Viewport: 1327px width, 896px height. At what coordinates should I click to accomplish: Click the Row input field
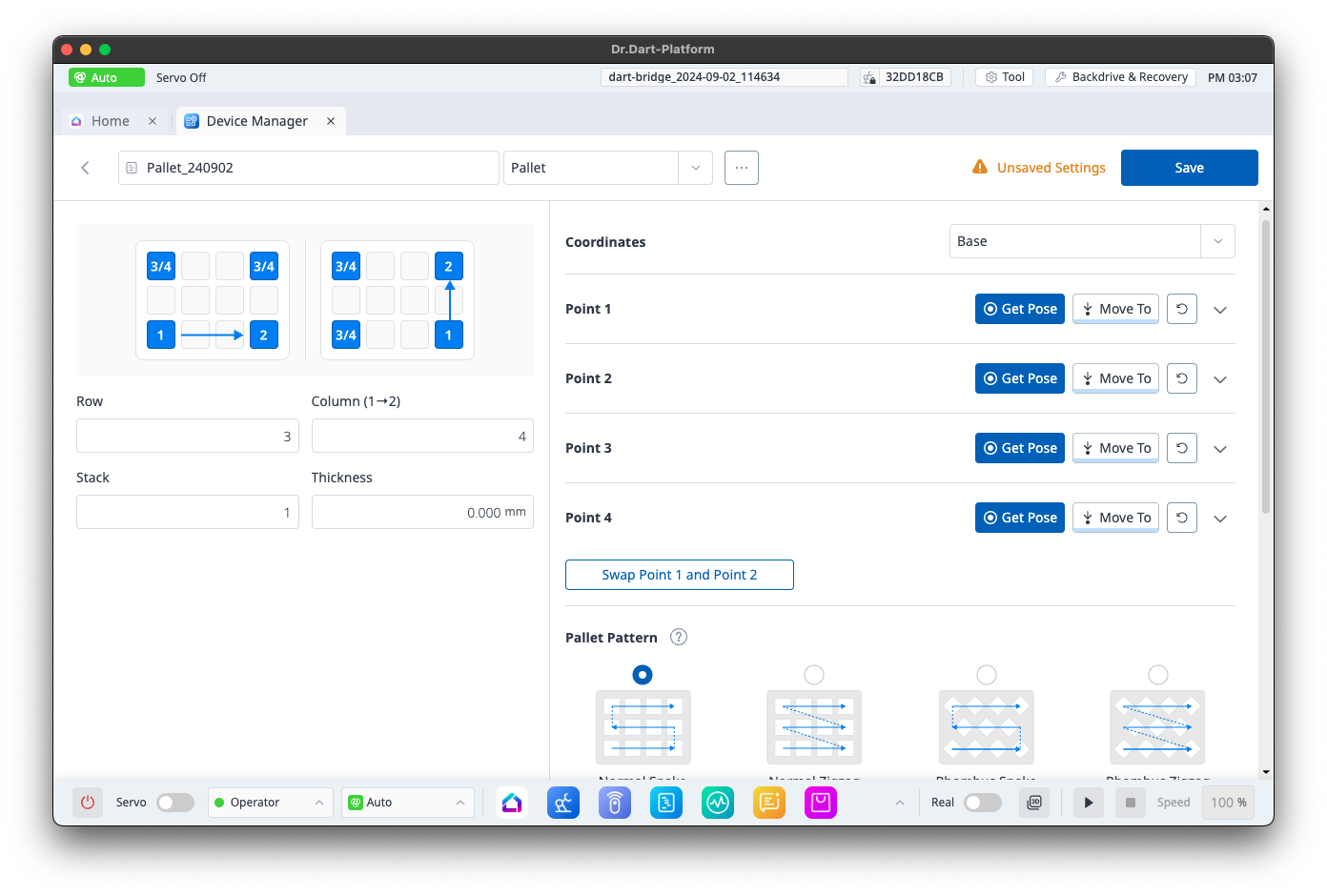point(187,437)
